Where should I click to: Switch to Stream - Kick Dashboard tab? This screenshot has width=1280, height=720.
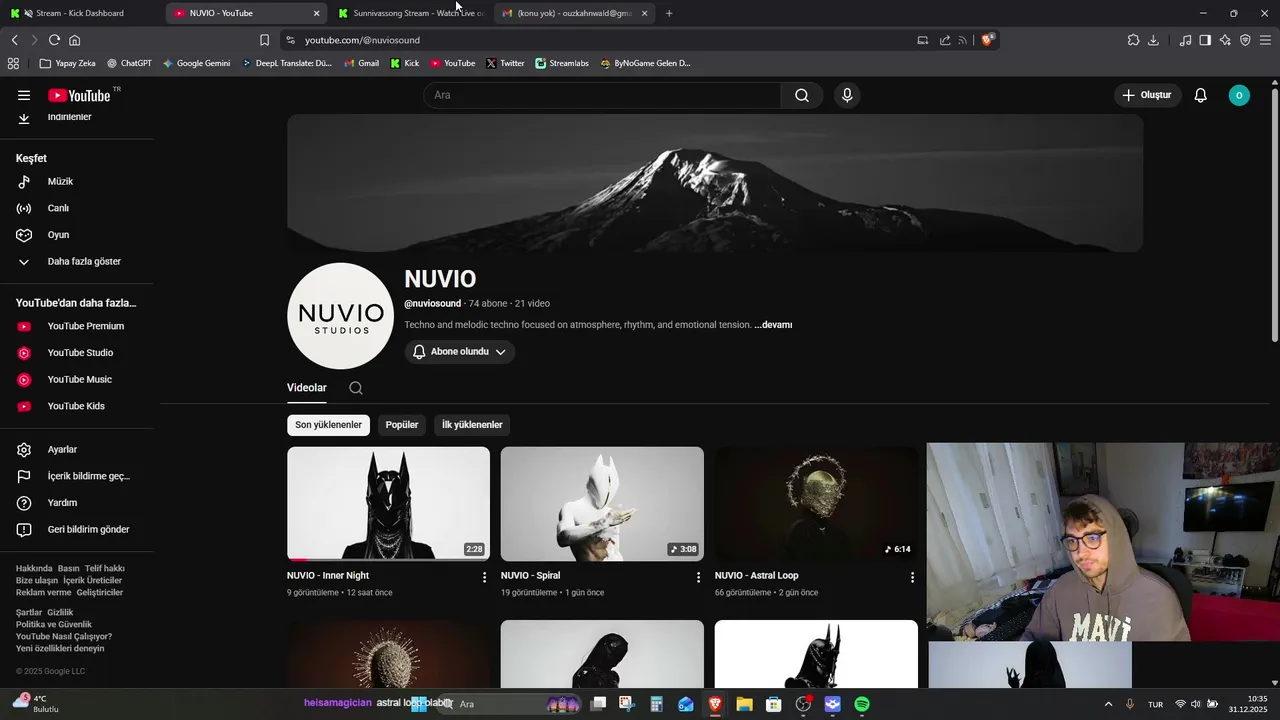click(x=80, y=13)
